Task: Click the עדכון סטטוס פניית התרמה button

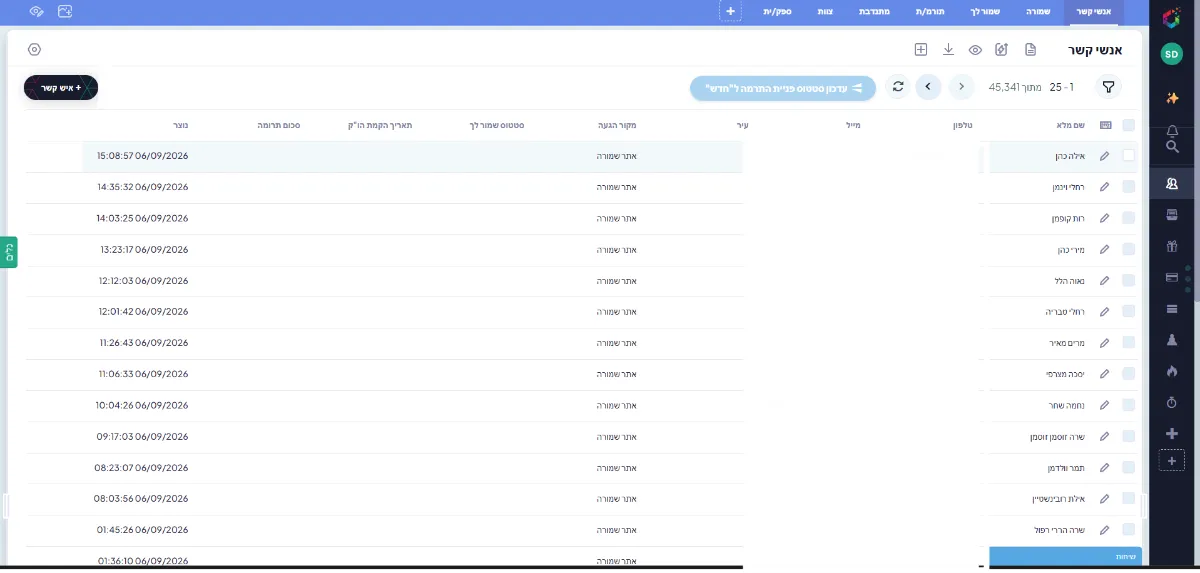Action: coord(783,88)
